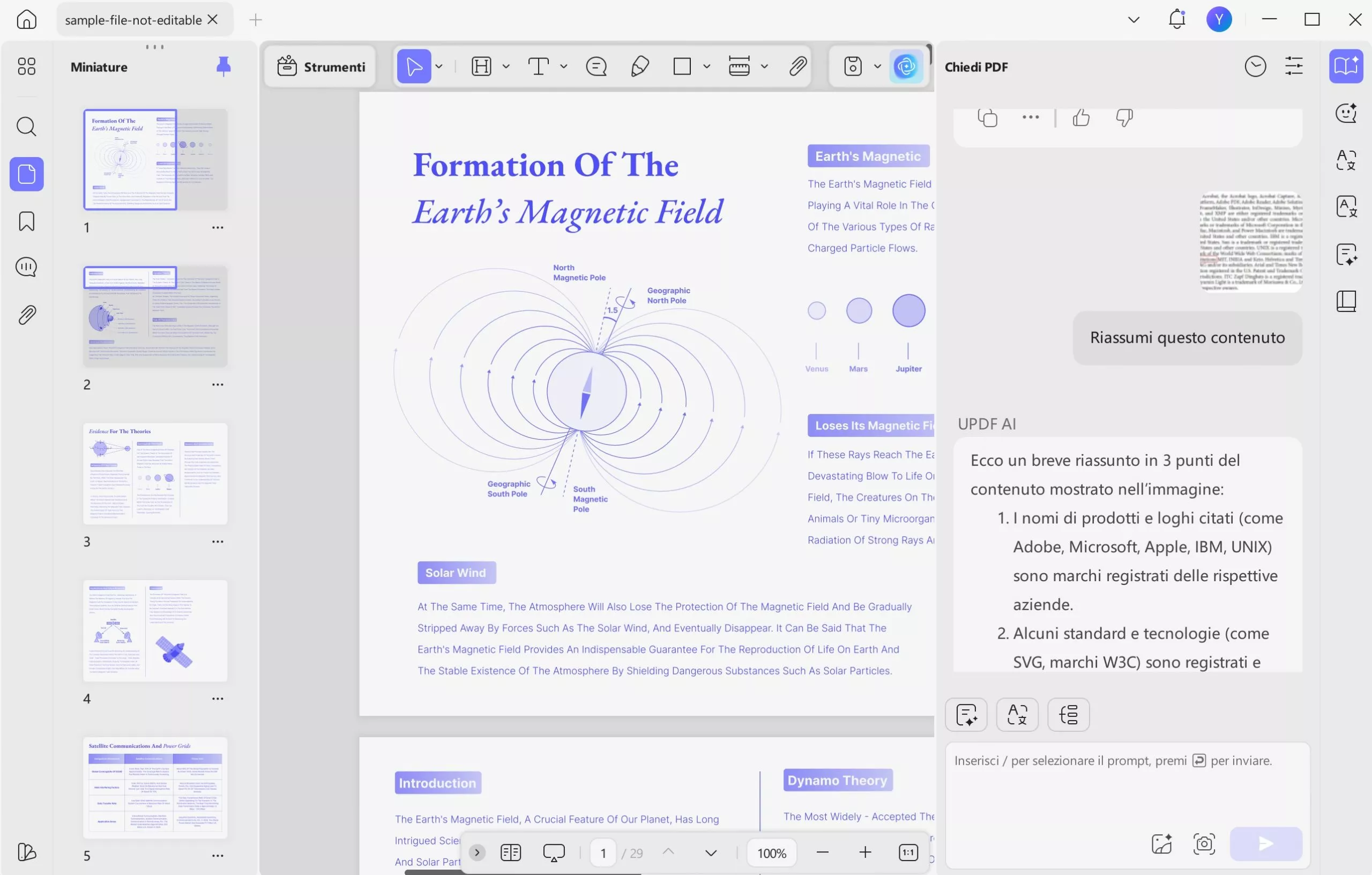Open the summarize sparkle icon in right sidebar

pyautogui.click(x=1346, y=254)
